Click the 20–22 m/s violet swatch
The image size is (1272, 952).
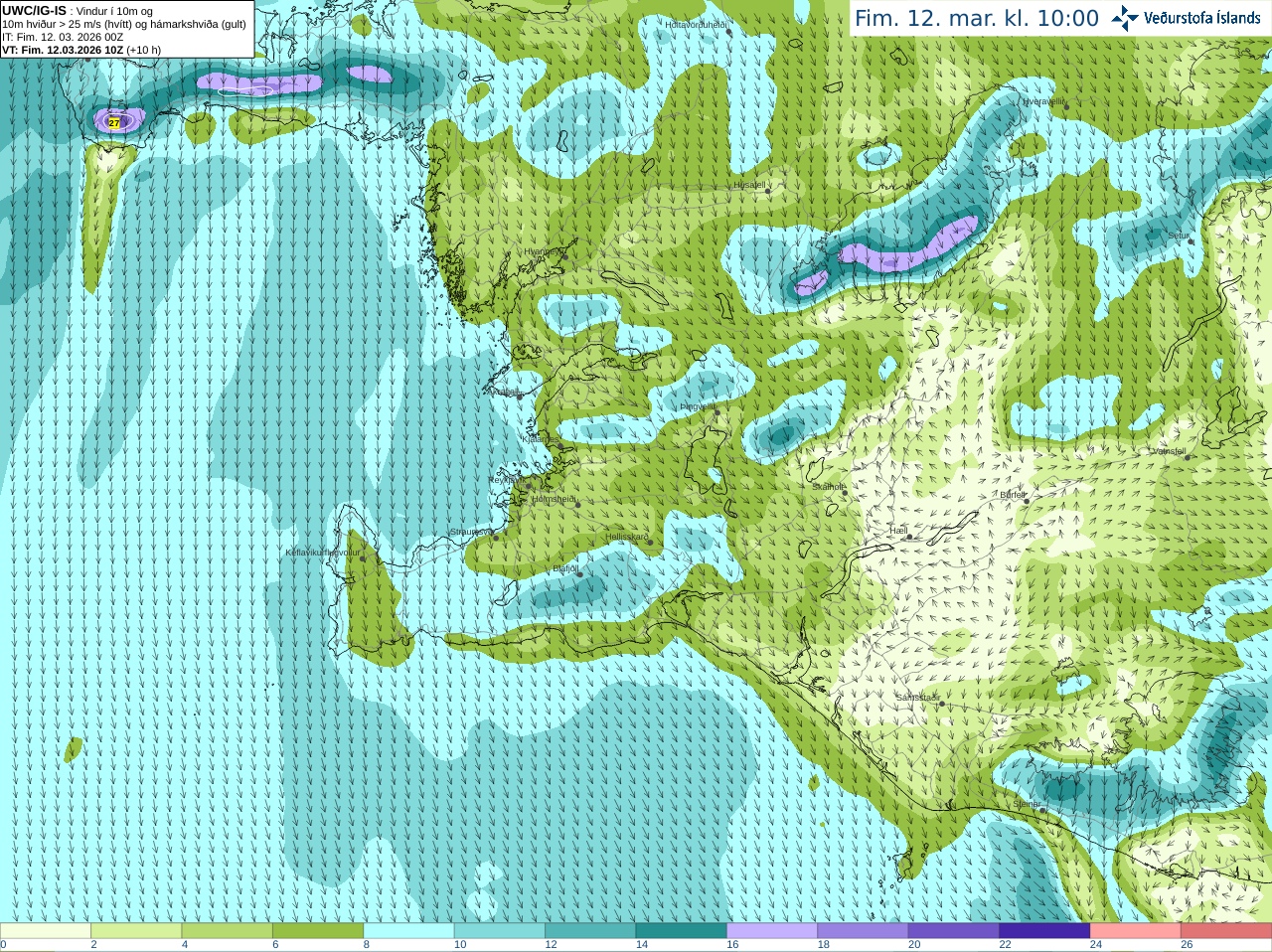pyautogui.click(x=954, y=931)
